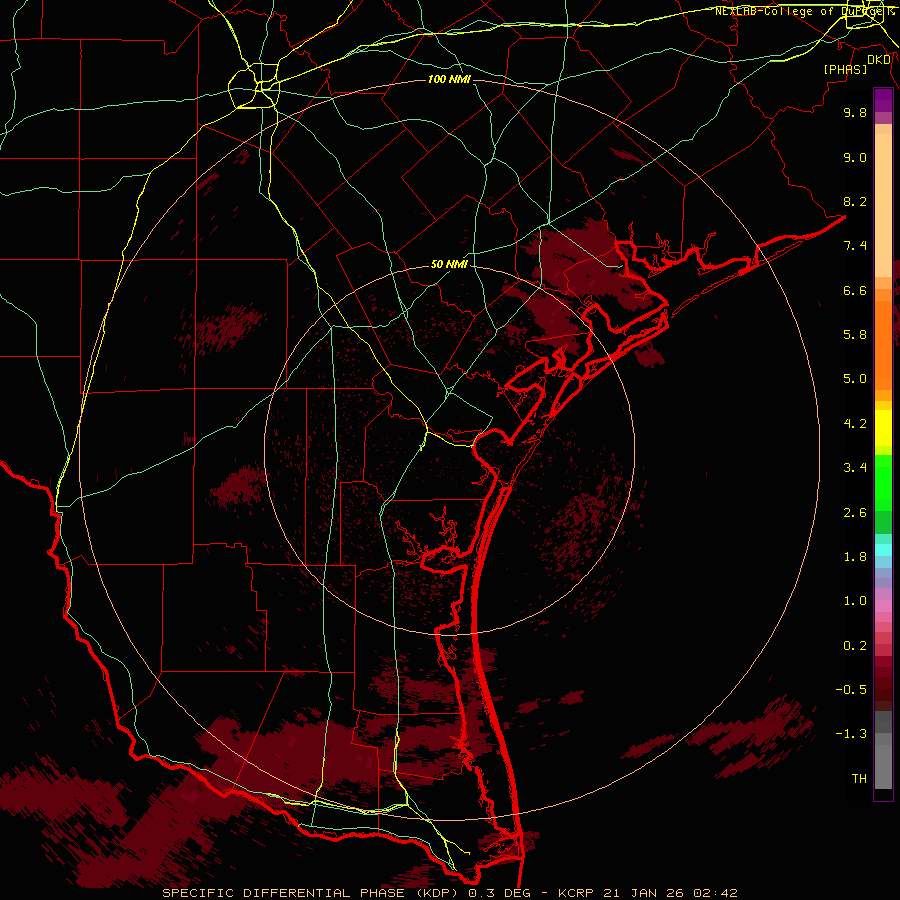The height and width of the screenshot is (900, 900).
Task: Pick the cyan color bar segment
Action: [x=883, y=550]
